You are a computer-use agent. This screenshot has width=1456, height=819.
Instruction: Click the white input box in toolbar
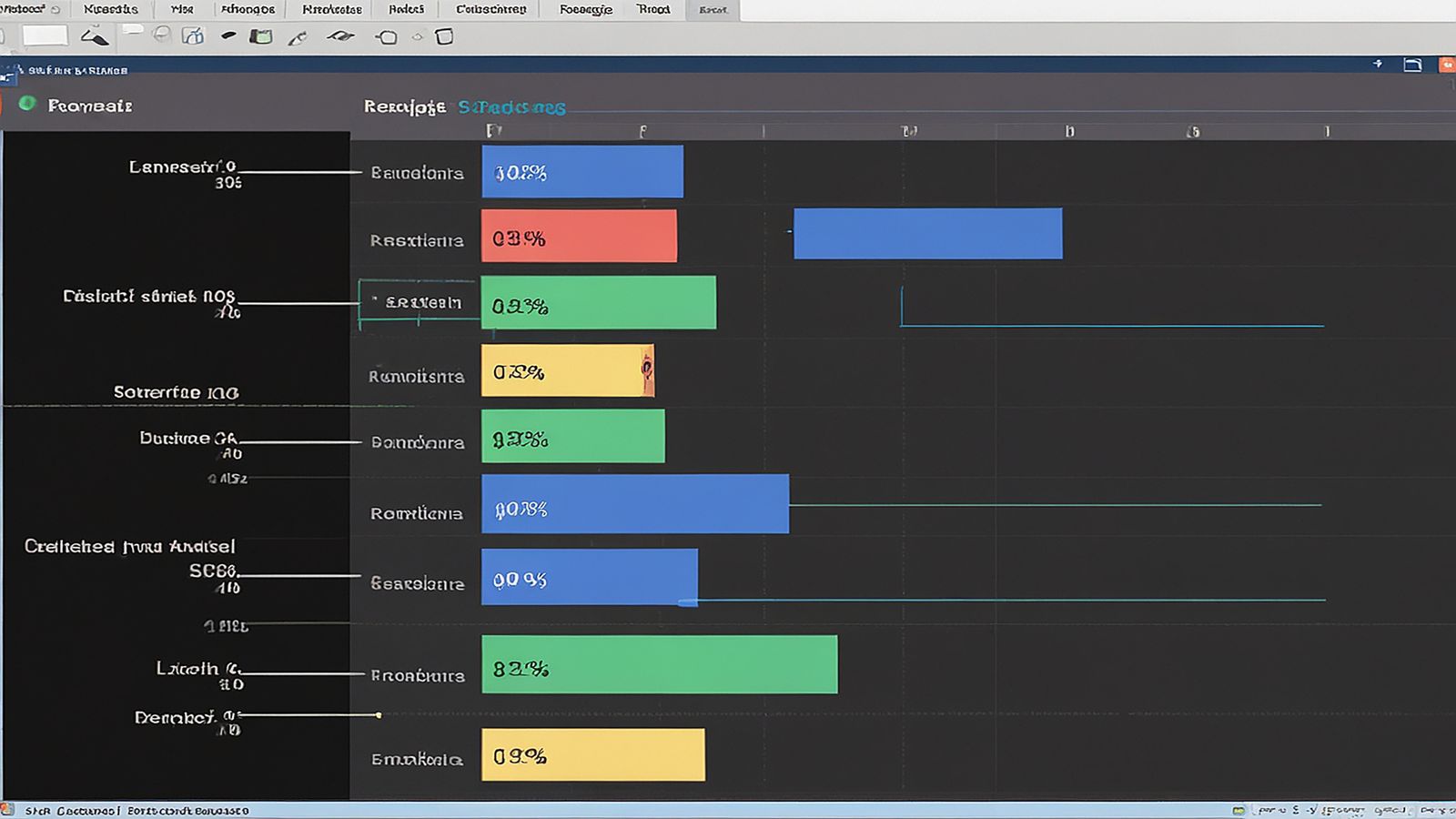point(45,36)
